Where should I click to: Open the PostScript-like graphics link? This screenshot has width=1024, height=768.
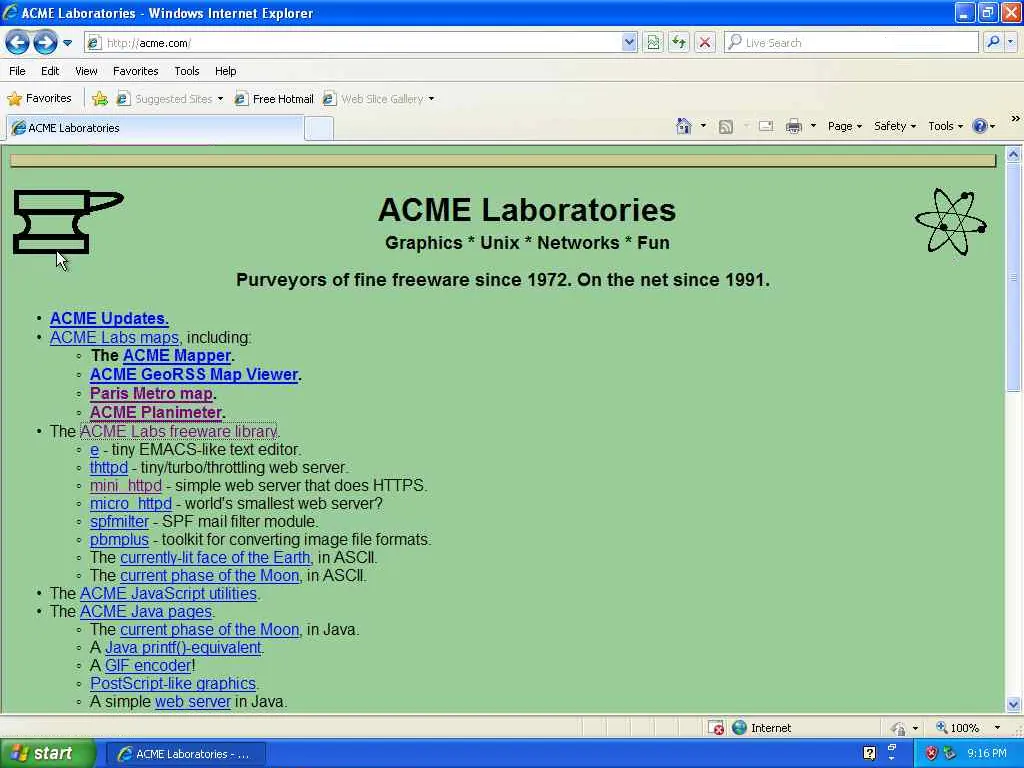point(173,684)
